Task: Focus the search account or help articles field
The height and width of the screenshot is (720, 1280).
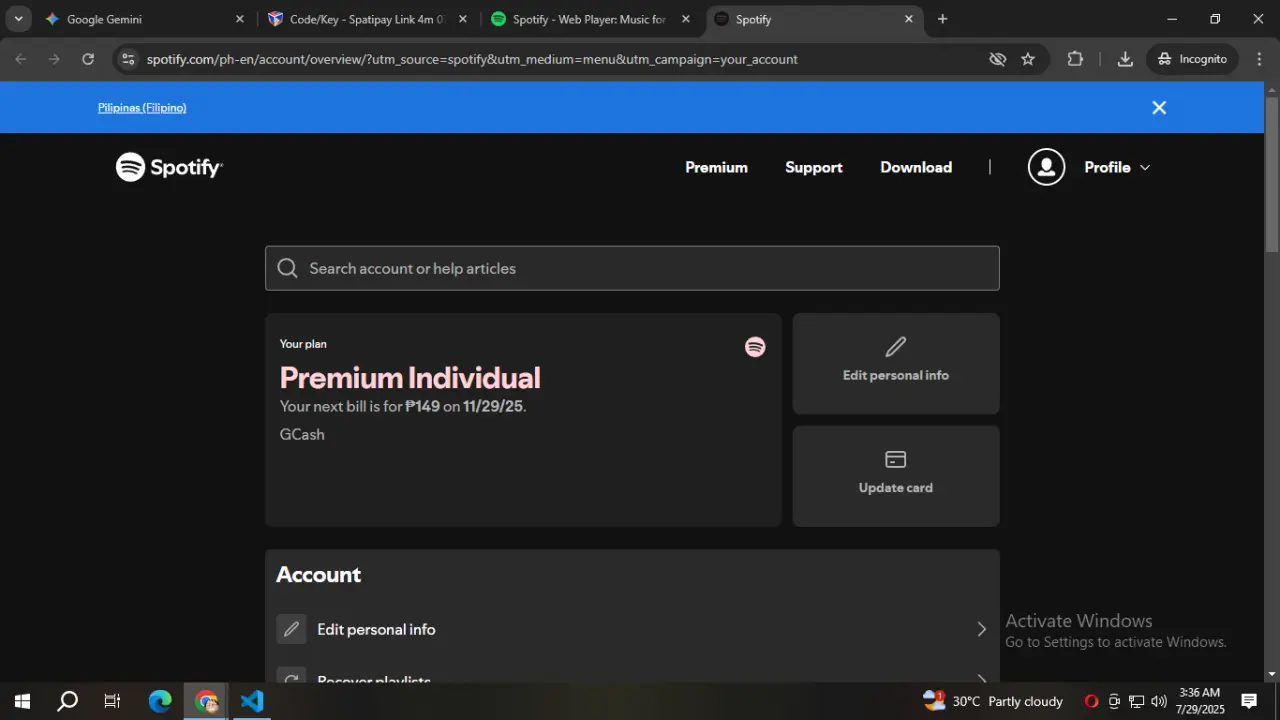Action: pos(632,268)
